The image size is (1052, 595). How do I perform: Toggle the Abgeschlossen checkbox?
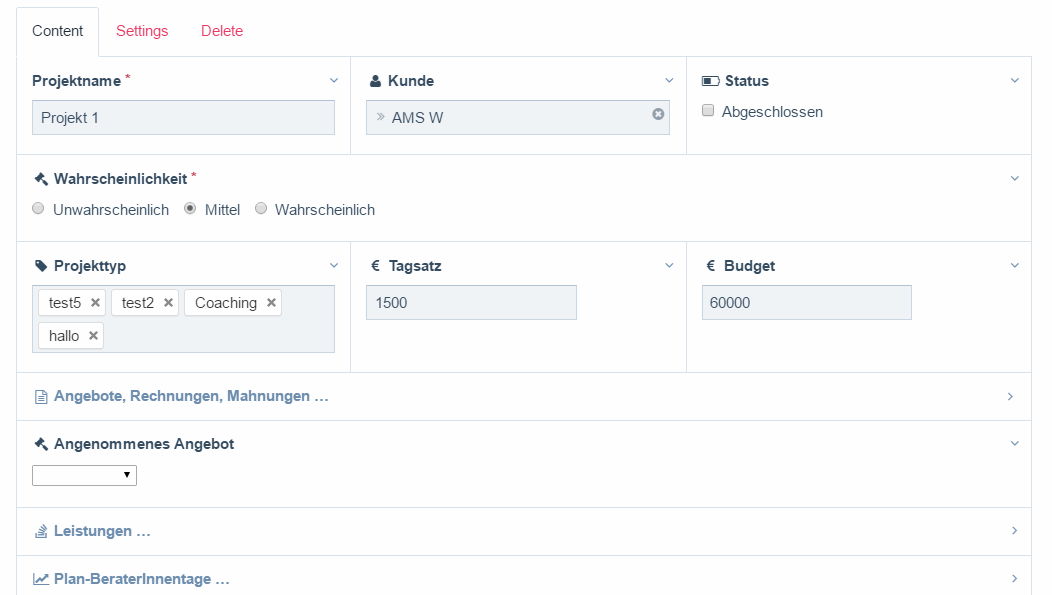coord(708,111)
